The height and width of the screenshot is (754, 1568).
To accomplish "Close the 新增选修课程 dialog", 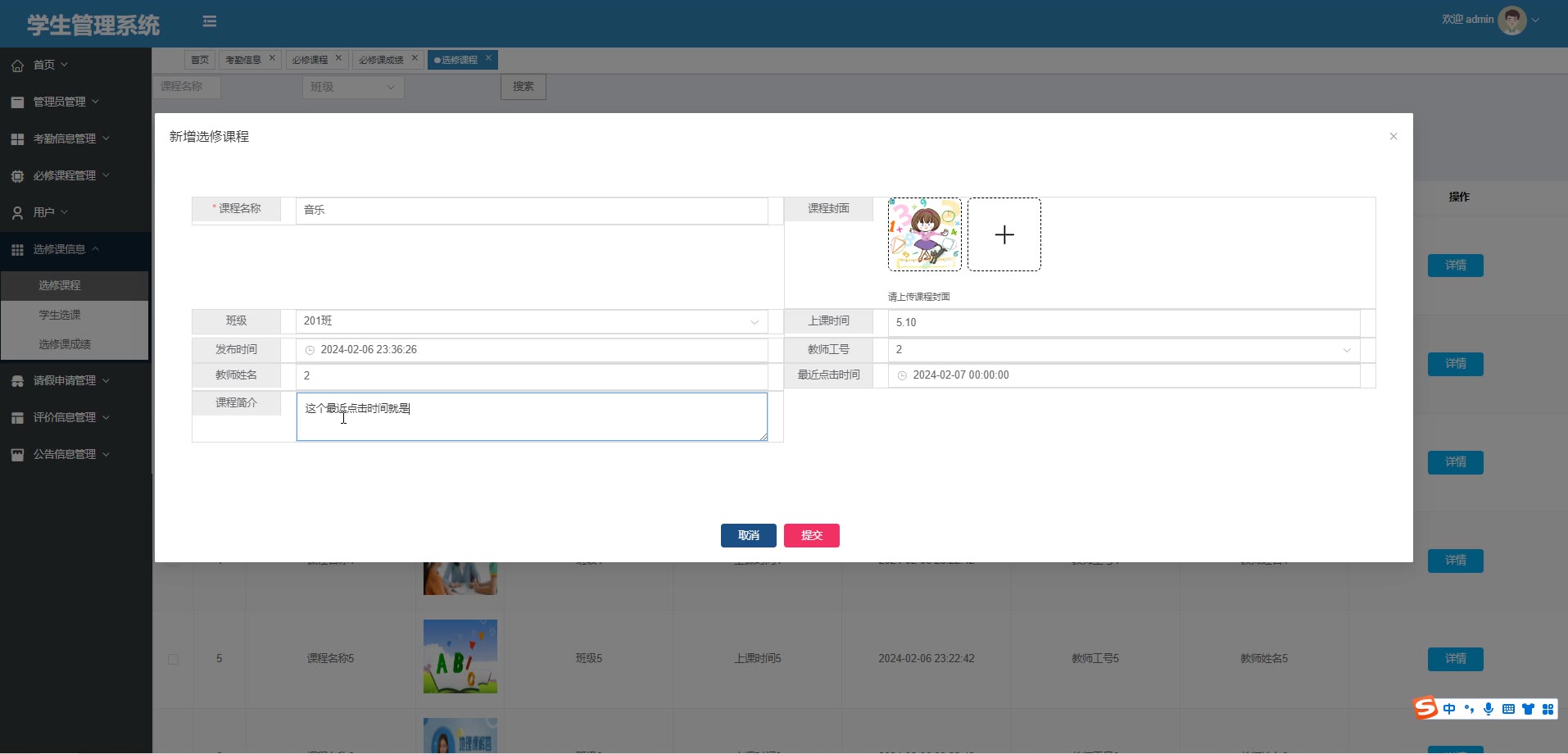I will (1394, 137).
